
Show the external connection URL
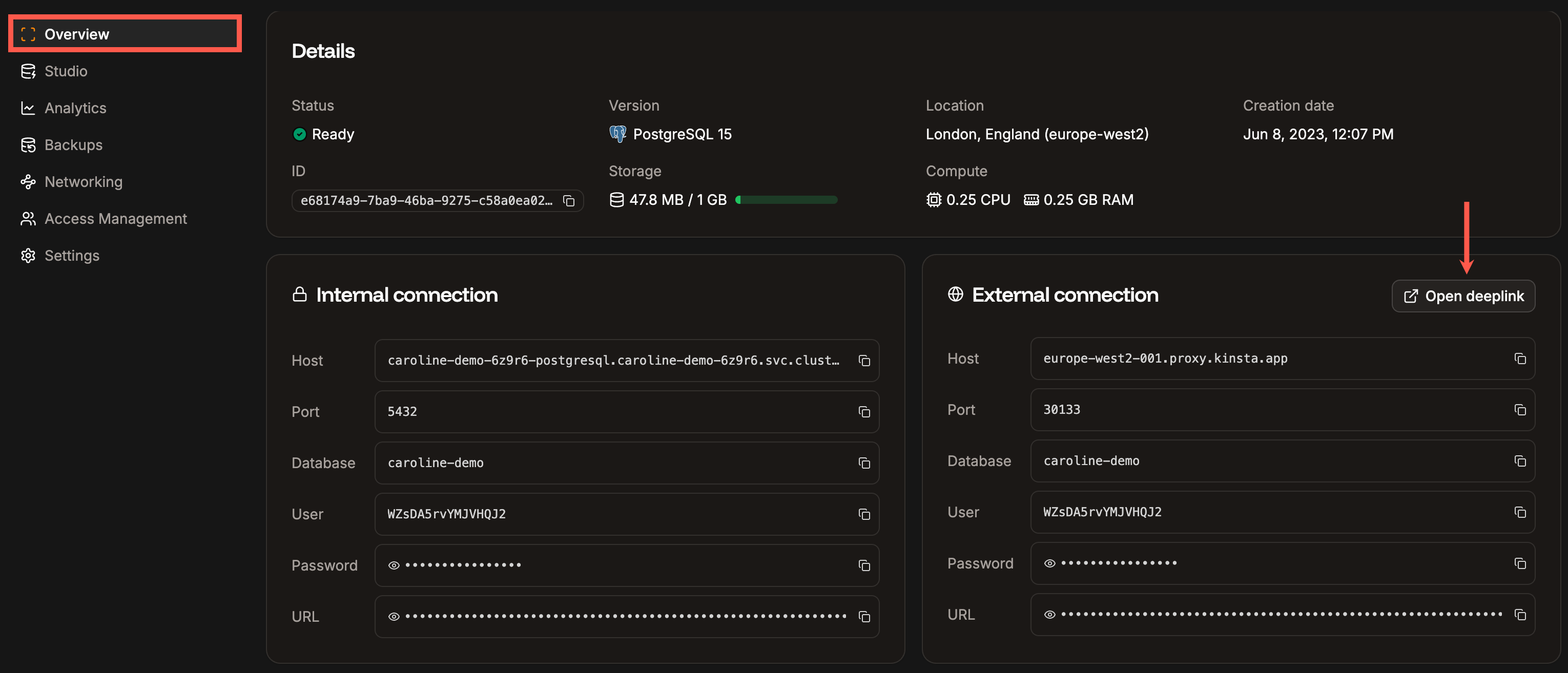coord(1049,615)
